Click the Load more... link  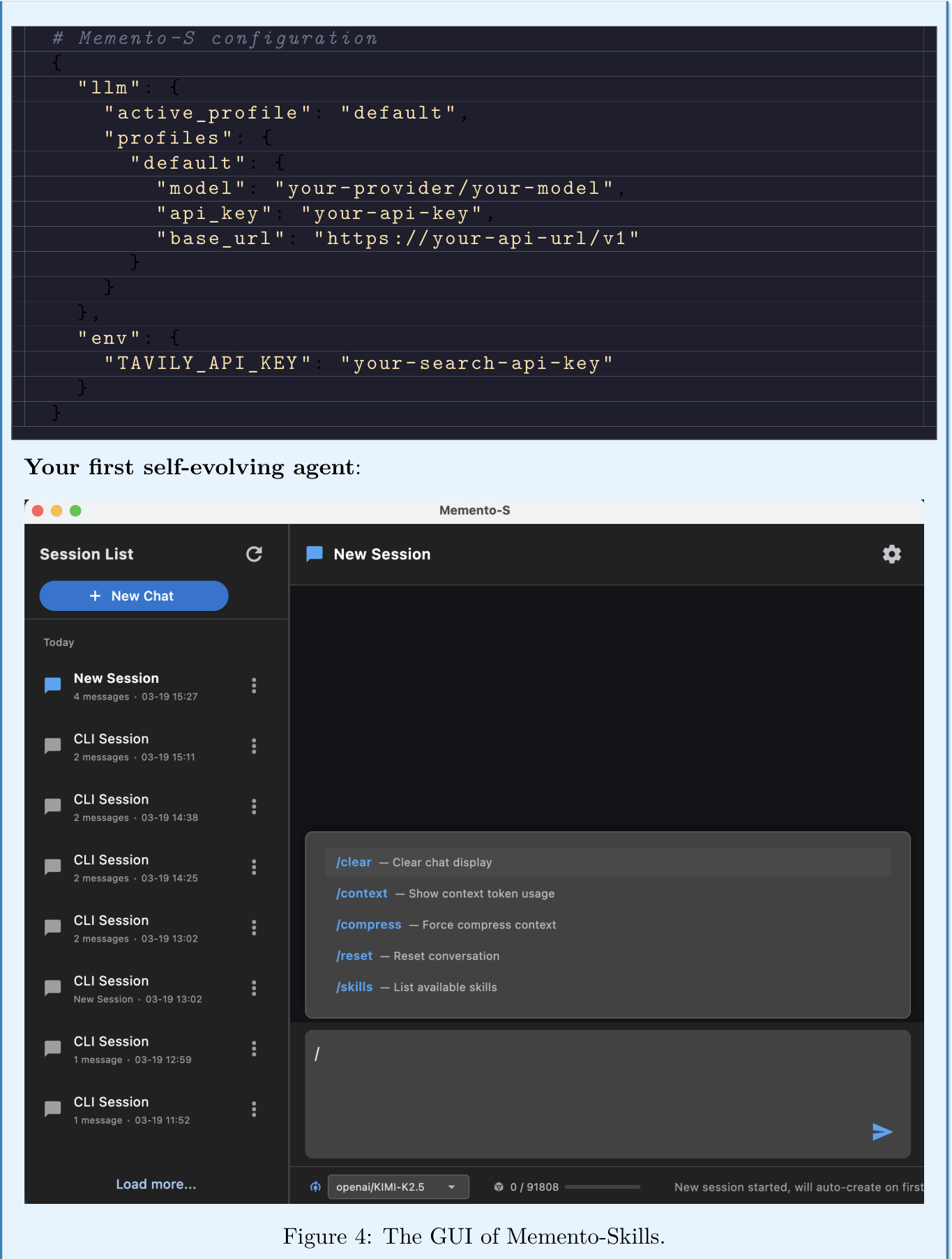[156, 1184]
